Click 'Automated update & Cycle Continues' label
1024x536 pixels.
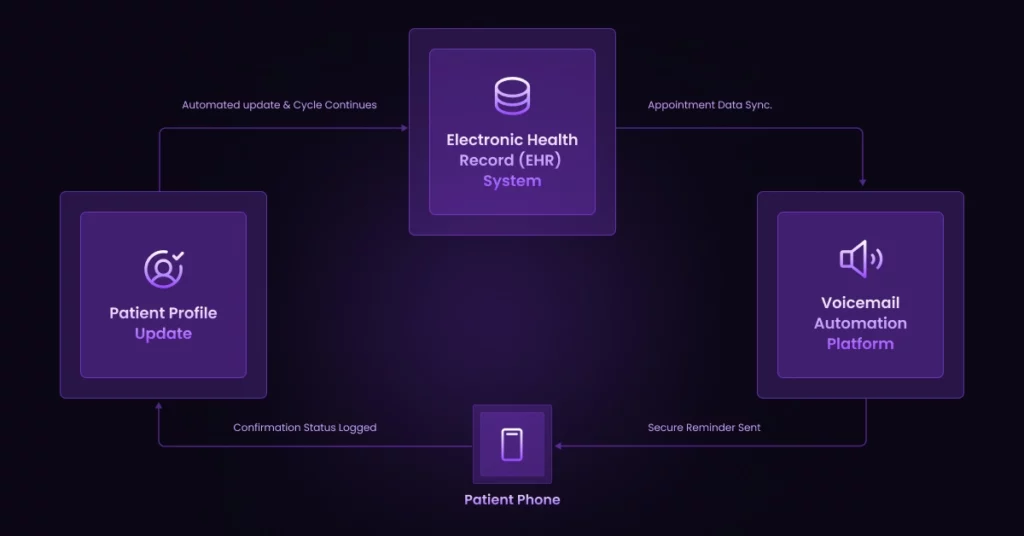click(280, 104)
